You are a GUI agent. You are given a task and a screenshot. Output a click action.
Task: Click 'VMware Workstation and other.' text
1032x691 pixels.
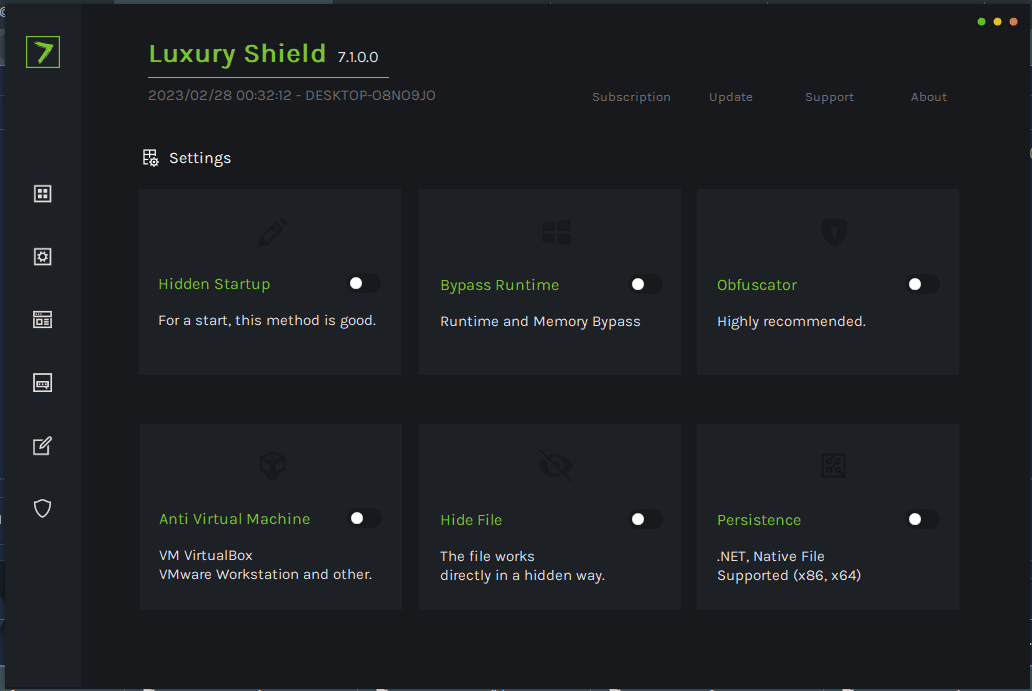point(265,575)
